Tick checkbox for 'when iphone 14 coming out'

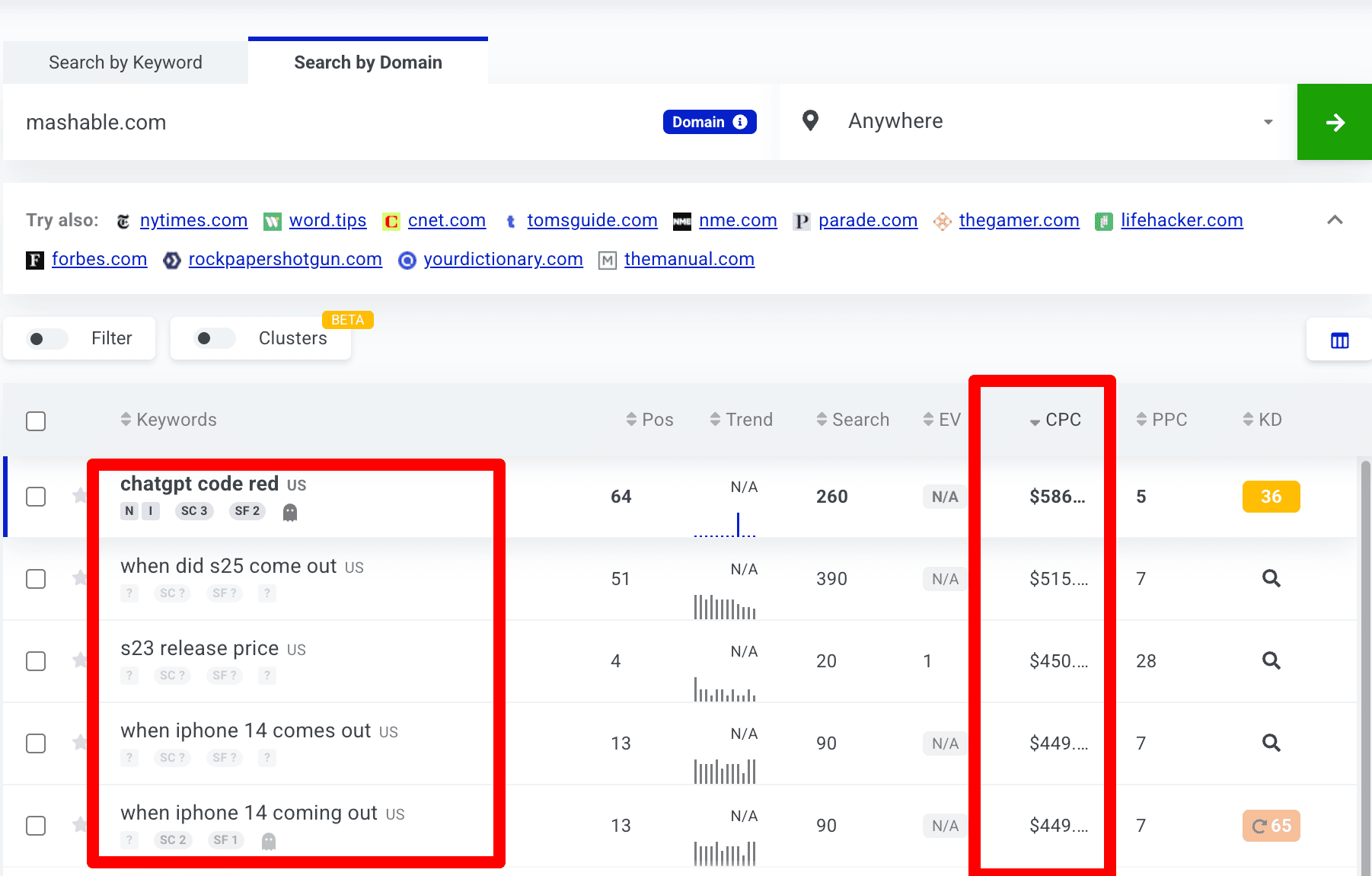click(36, 826)
